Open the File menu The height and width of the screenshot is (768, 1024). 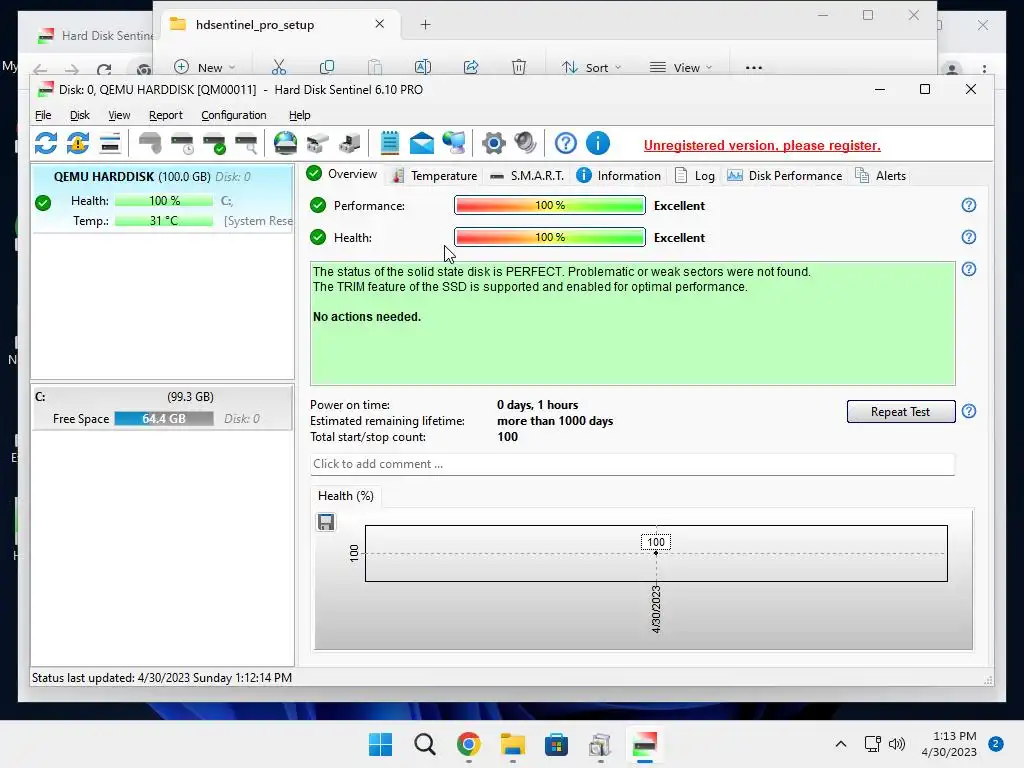coord(43,115)
